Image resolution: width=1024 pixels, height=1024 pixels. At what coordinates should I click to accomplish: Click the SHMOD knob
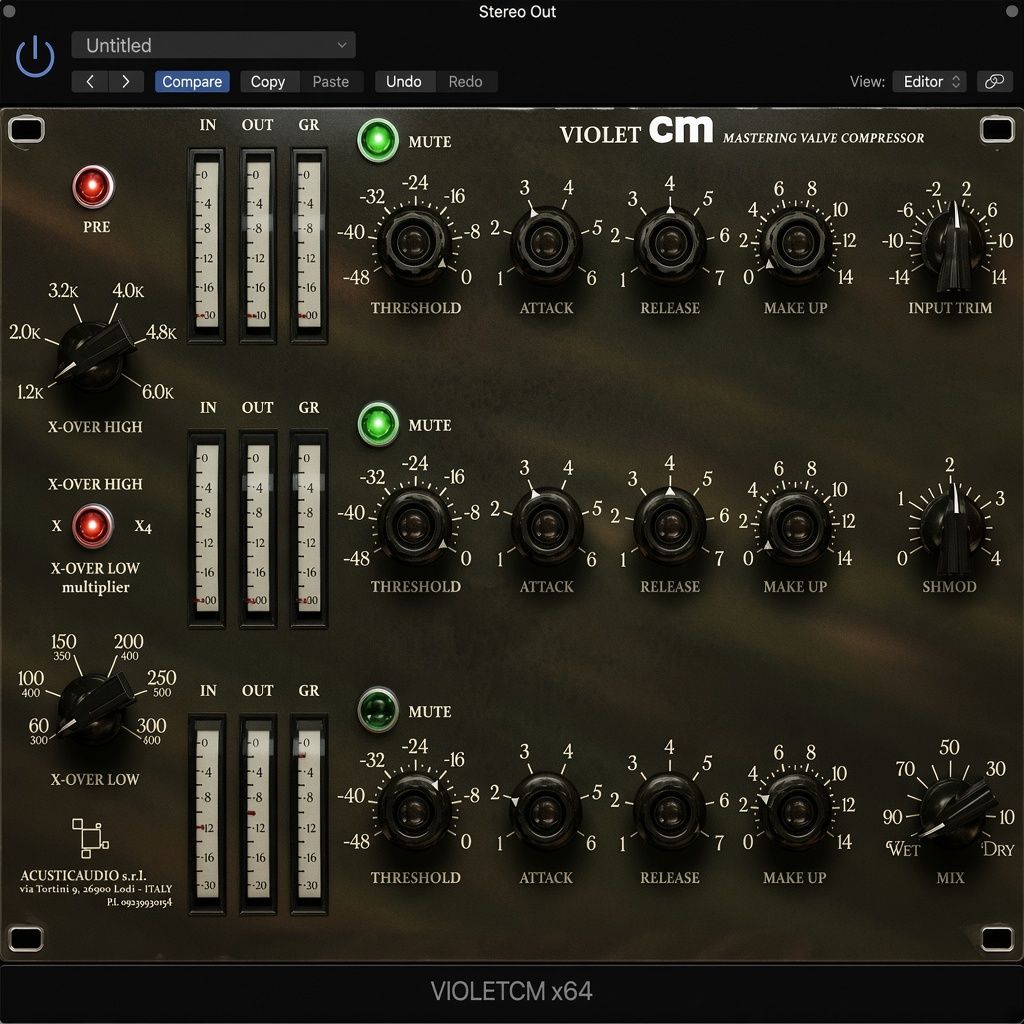coord(952,528)
